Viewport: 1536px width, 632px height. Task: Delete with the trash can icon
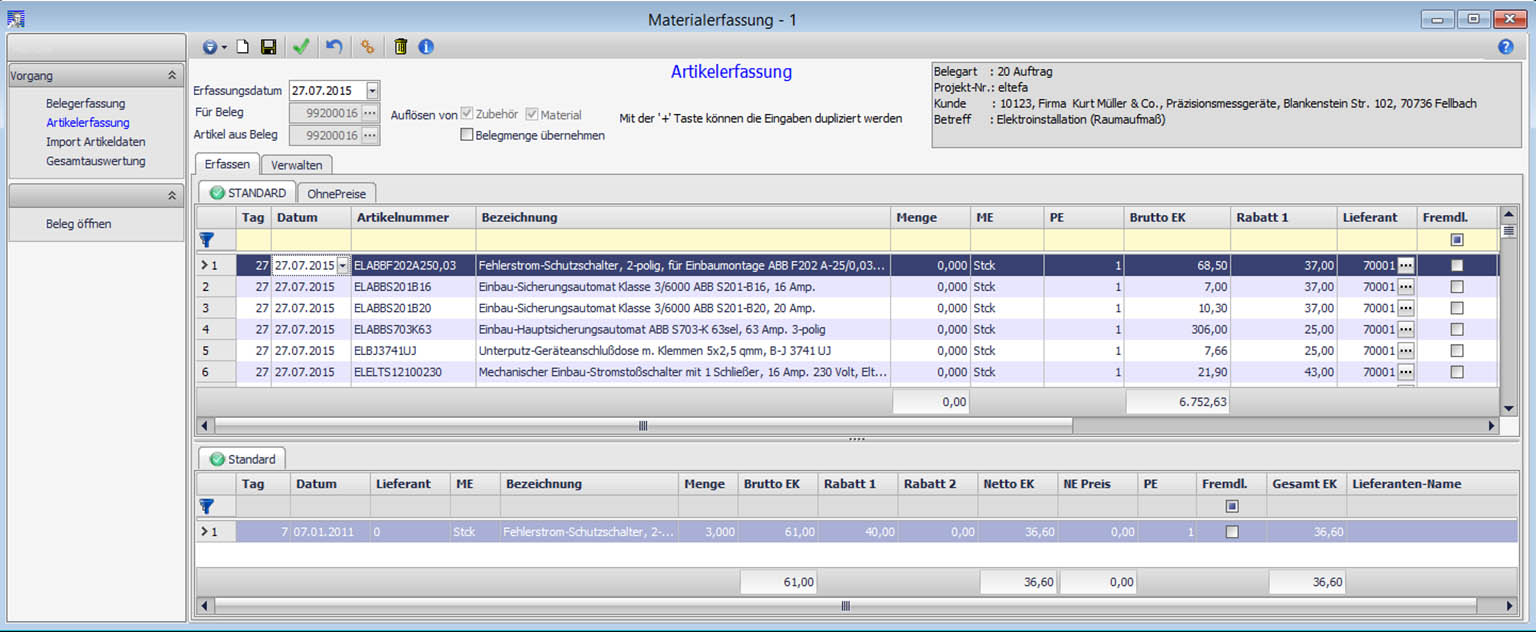click(400, 47)
